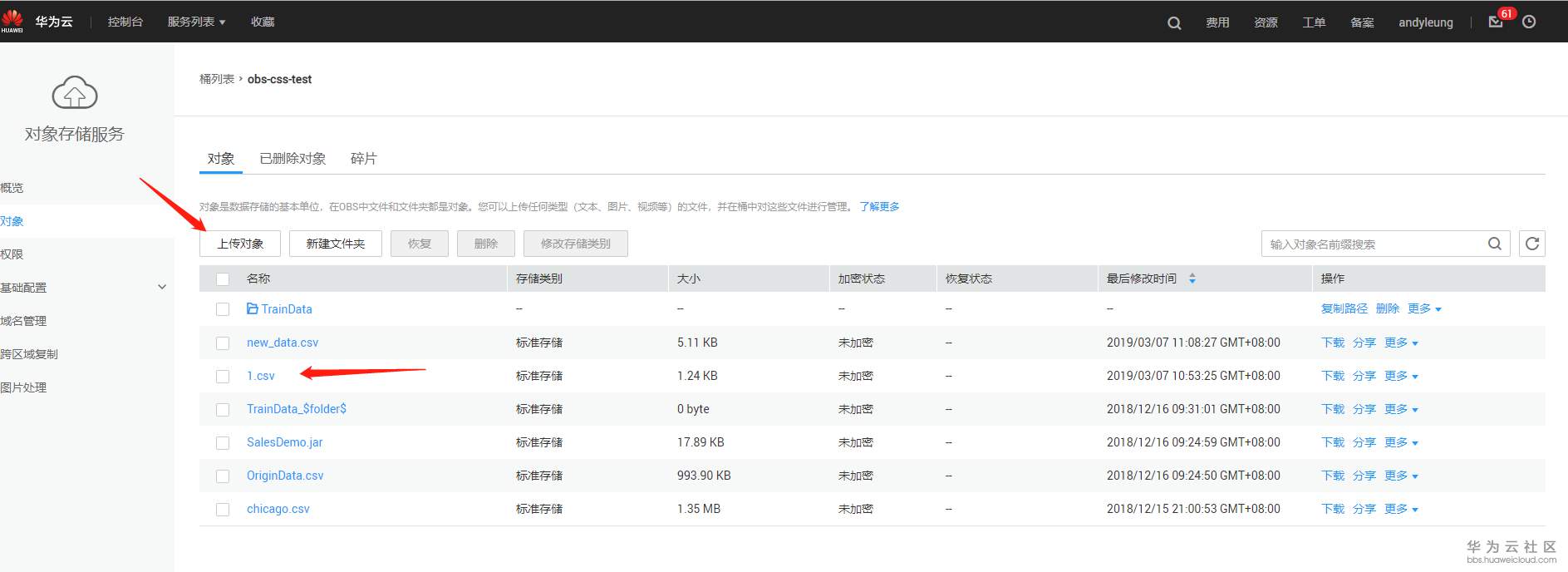Select 概览 in sidebar
Image resolution: width=1568 pixels, height=572 pixels.
coord(12,188)
